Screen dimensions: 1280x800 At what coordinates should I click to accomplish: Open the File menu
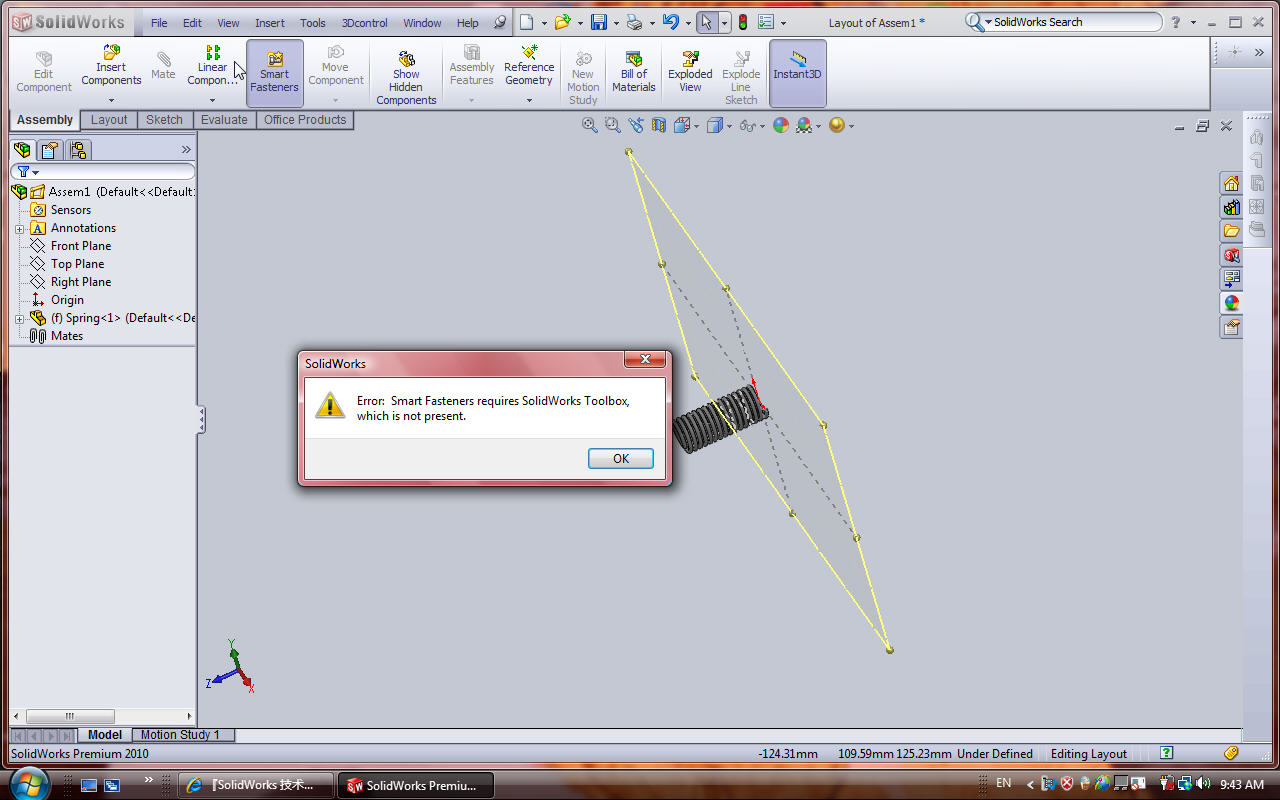159,23
